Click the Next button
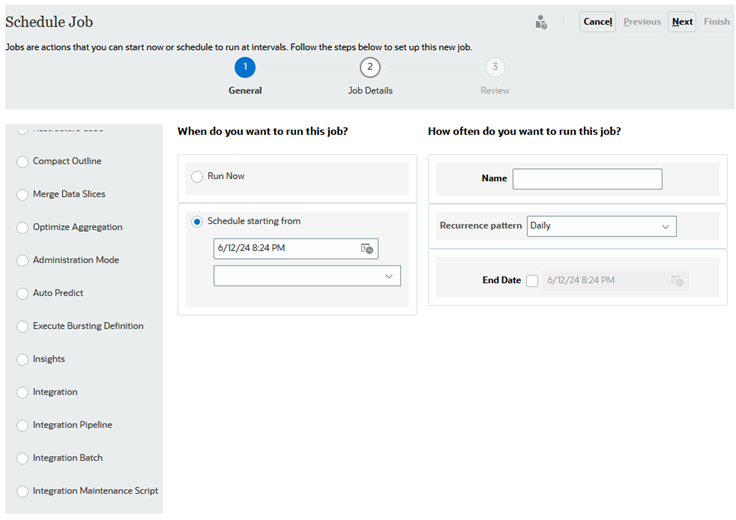 coord(682,22)
